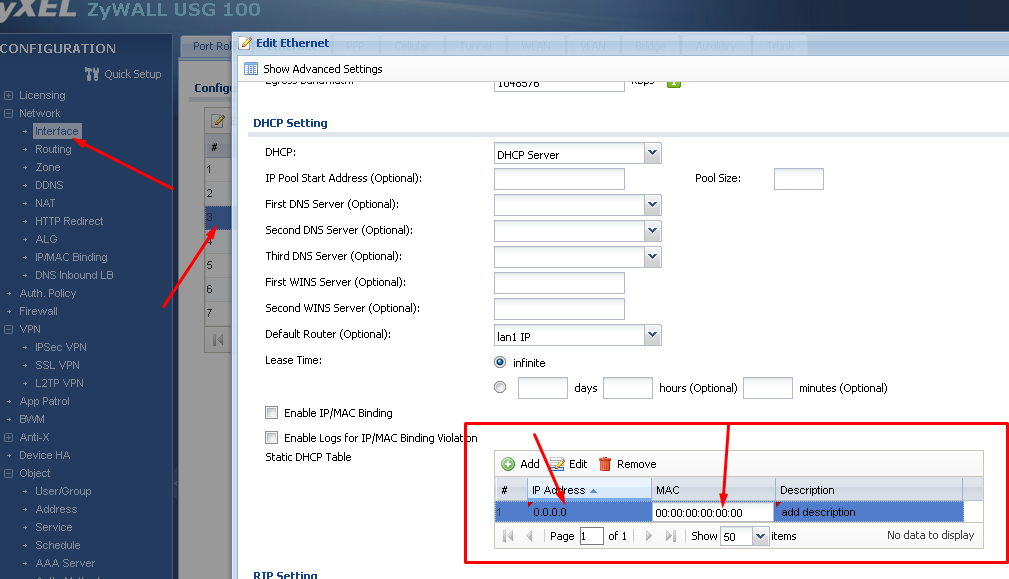Screen dimensions: 1009x579
Task: Open the SSL VPN menu item
Action: tap(57, 365)
